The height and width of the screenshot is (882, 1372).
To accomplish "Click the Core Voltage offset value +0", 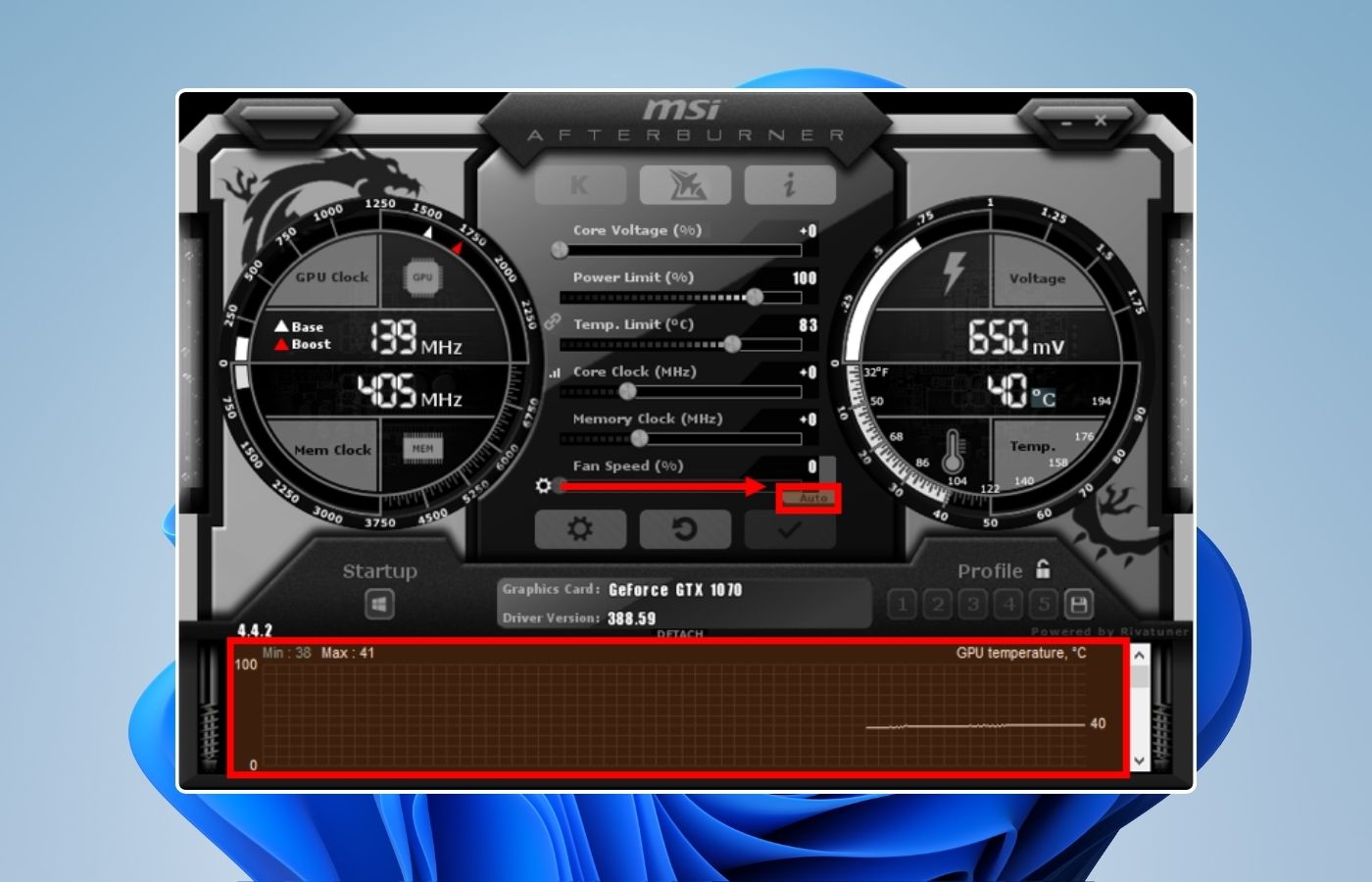I will click(x=808, y=231).
